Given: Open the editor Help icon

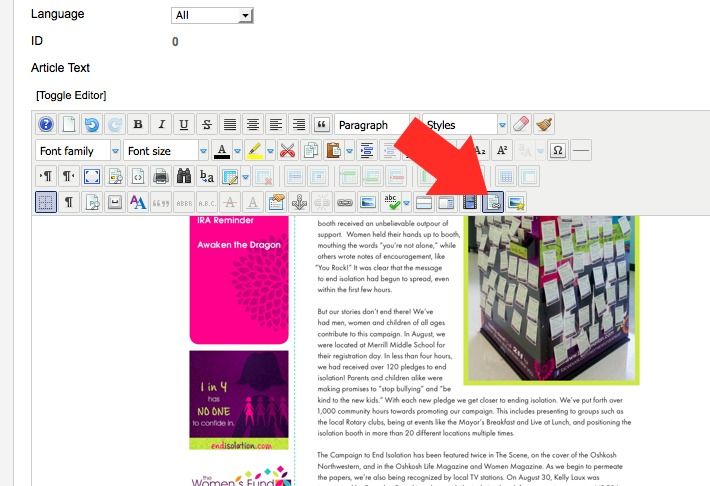Looking at the screenshot, I should coord(46,125).
